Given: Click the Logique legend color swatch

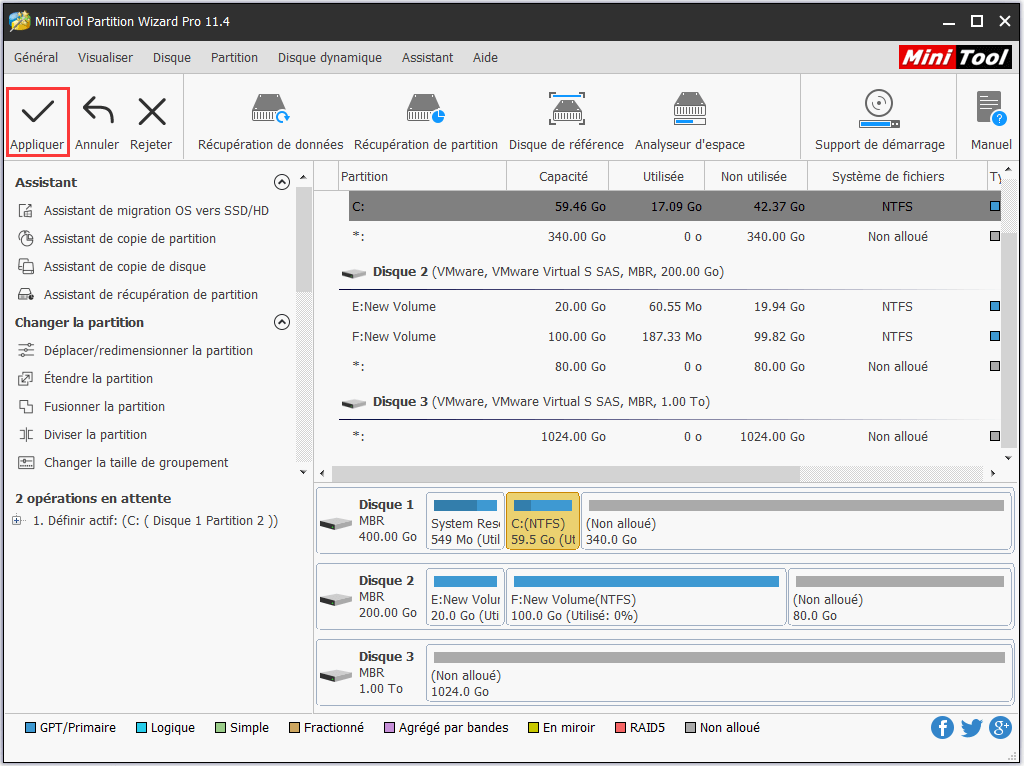Looking at the screenshot, I should click(x=141, y=727).
